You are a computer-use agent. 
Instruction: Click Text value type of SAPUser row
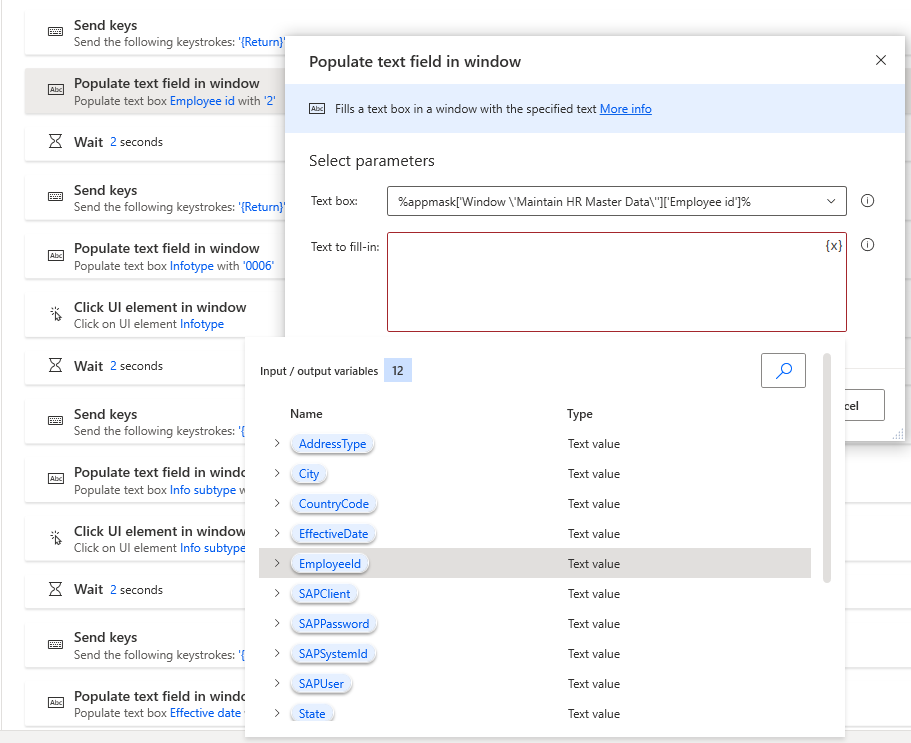coord(594,684)
